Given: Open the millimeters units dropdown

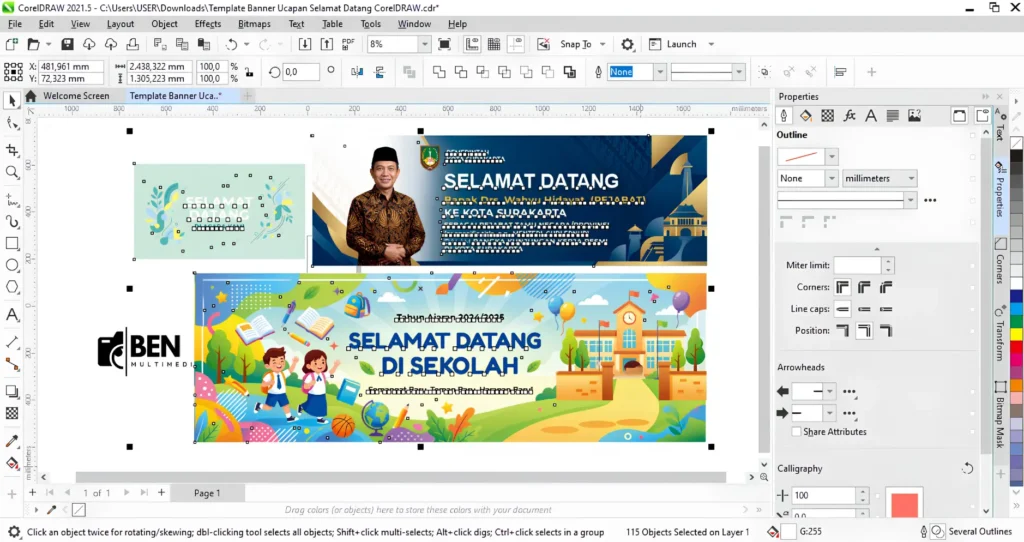Looking at the screenshot, I should coord(879,178).
